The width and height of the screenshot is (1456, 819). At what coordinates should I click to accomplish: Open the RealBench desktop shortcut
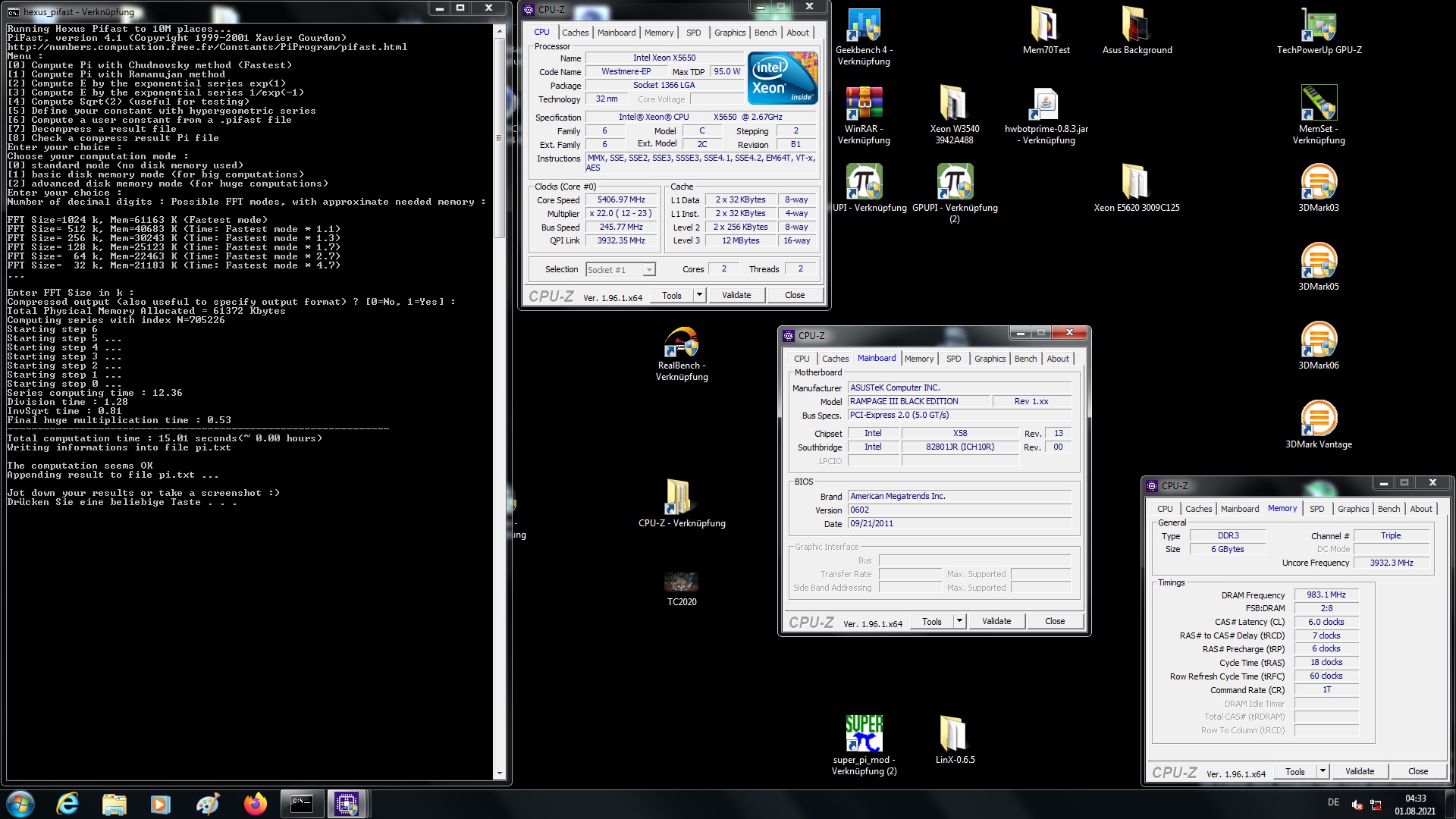[x=682, y=353]
